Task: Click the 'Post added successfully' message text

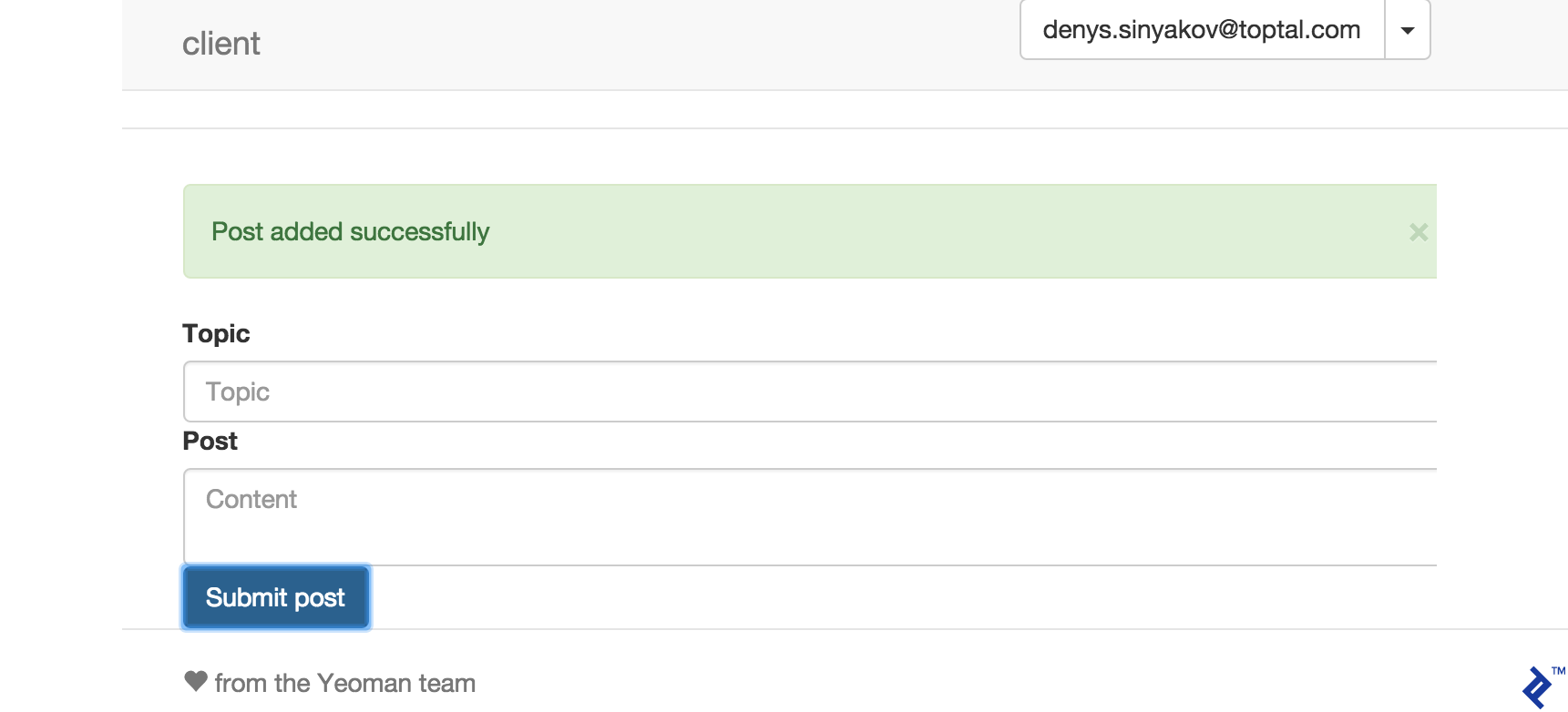Action: pyautogui.click(x=351, y=232)
